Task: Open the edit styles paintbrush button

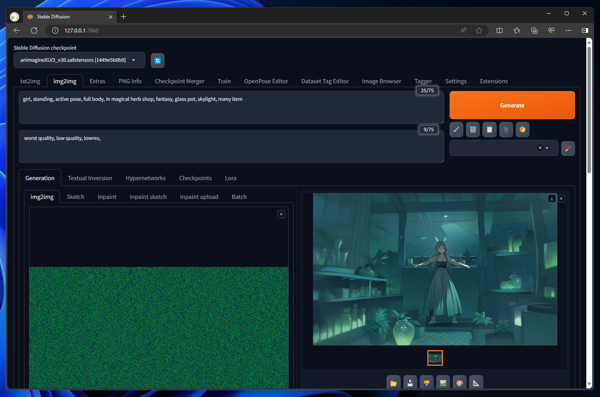Action: [568, 148]
